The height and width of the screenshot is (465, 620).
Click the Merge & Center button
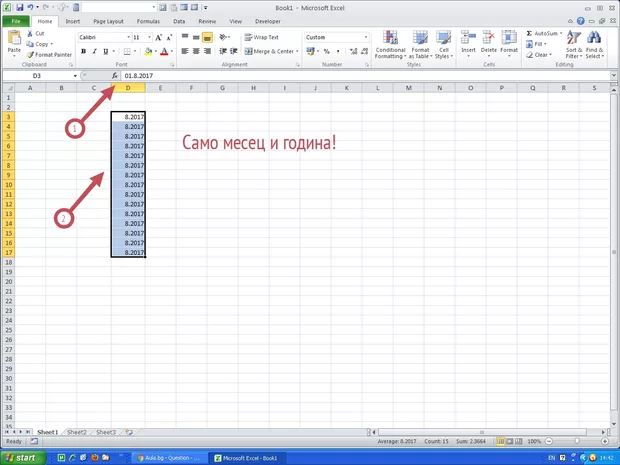pos(268,51)
